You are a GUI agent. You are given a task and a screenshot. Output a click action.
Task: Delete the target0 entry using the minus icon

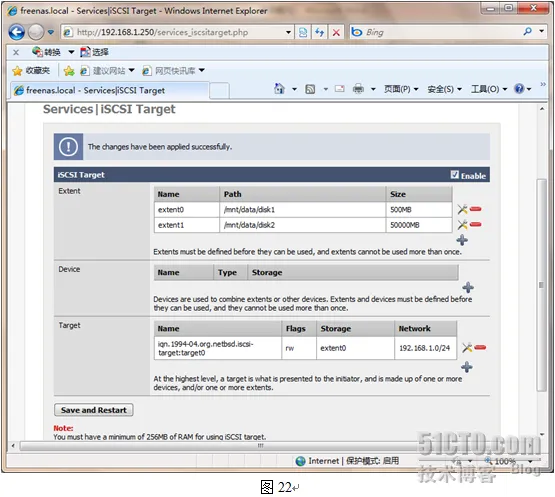coord(480,348)
